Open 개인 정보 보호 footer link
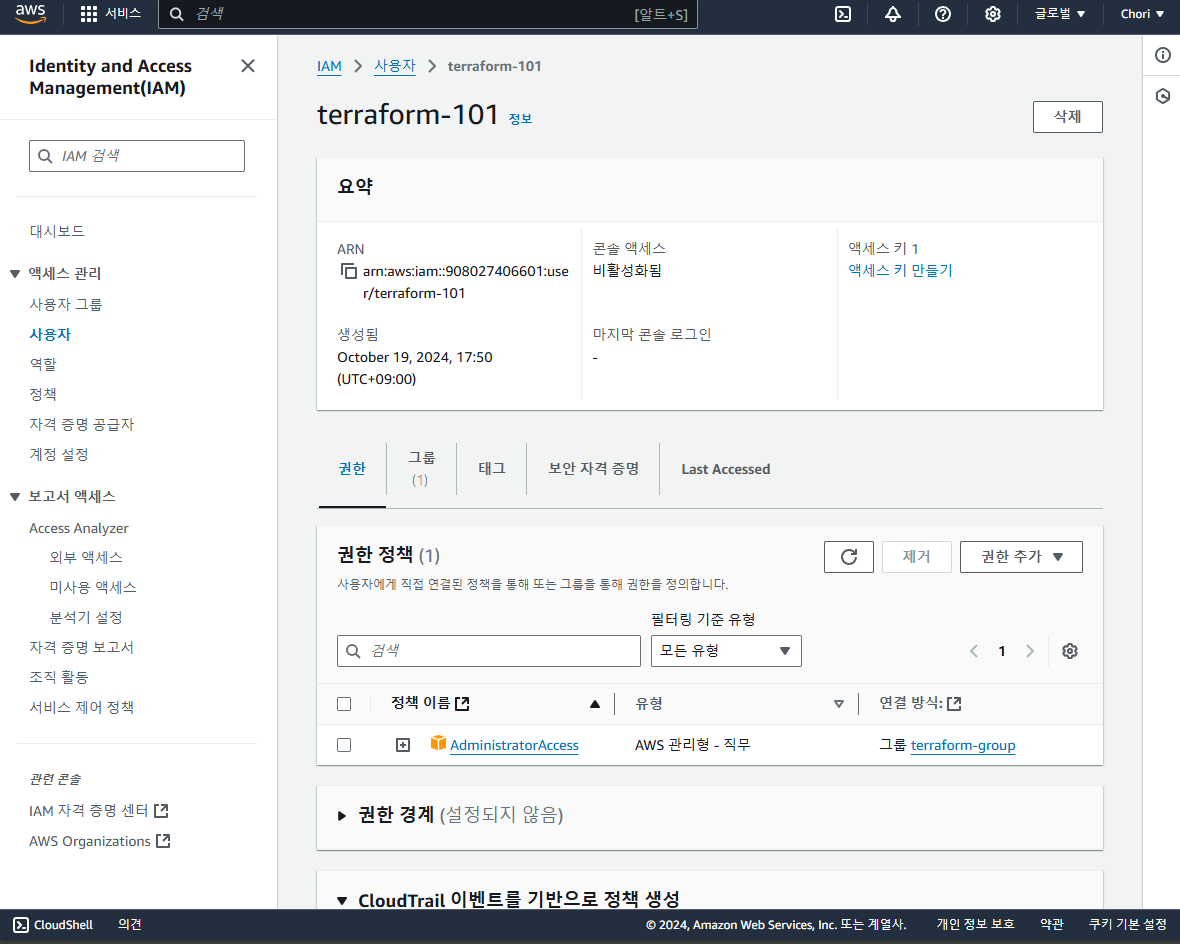 pos(975,924)
